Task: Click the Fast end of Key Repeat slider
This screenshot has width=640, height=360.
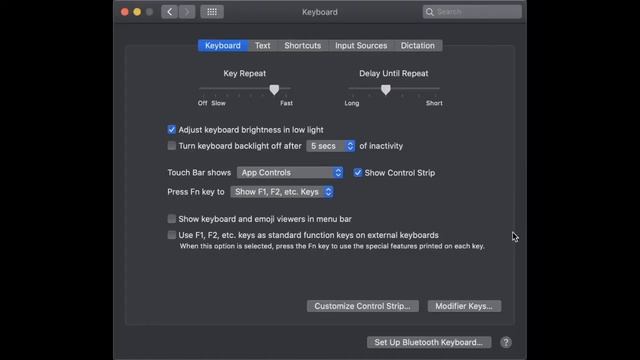Action: pos(286,103)
